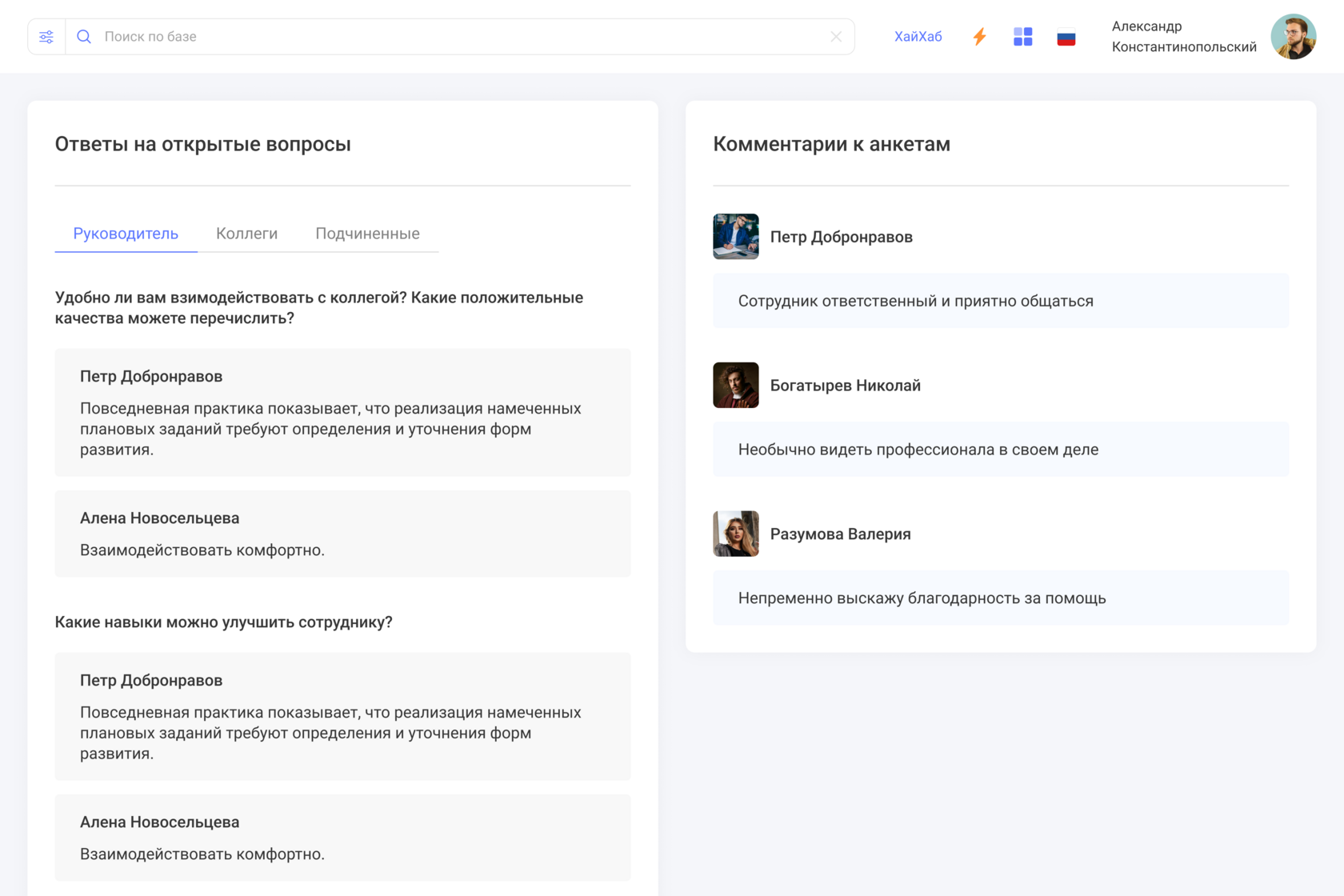Click the Александр Константинопольский user name
This screenshot has width=1344, height=896.
click(1183, 37)
